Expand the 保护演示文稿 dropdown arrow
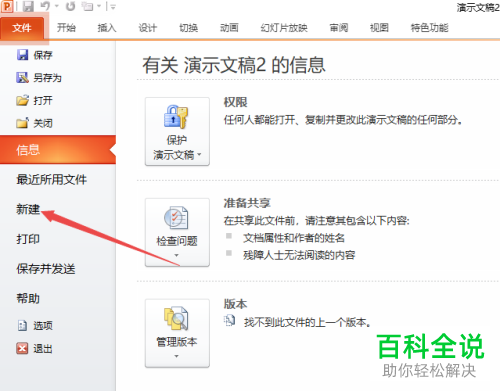This screenshot has width=500, height=391. click(x=199, y=155)
